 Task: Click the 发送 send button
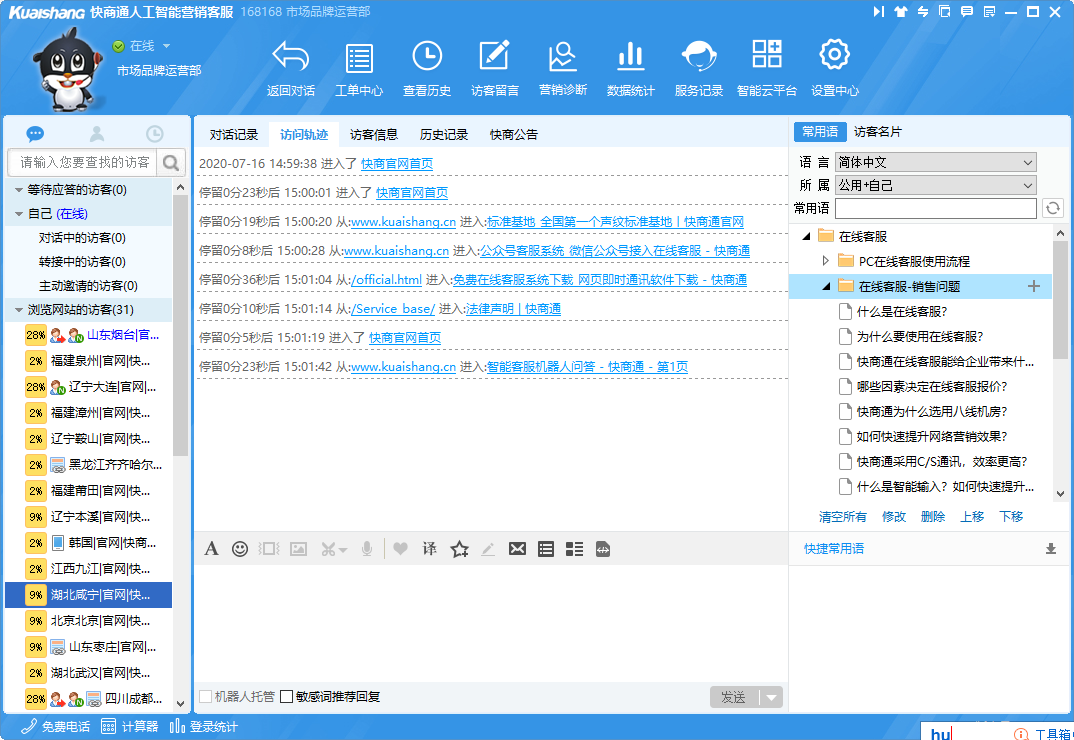click(733, 697)
